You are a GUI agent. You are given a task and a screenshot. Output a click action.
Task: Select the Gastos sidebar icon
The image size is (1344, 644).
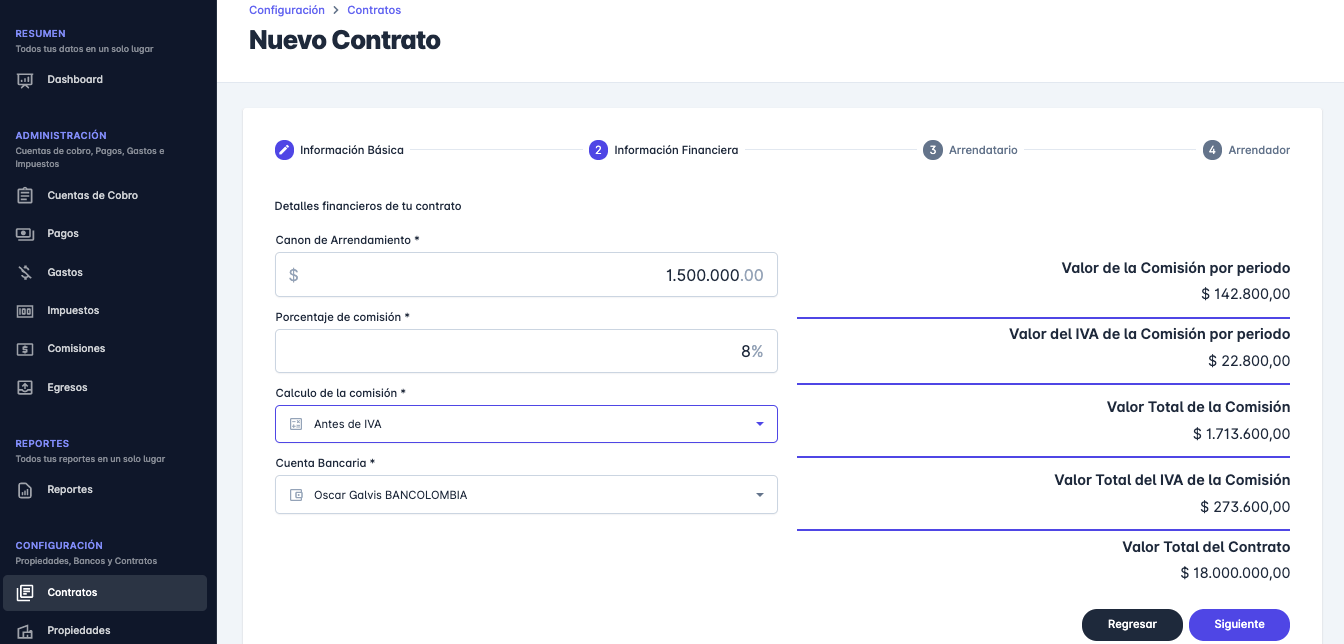click(x=26, y=273)
